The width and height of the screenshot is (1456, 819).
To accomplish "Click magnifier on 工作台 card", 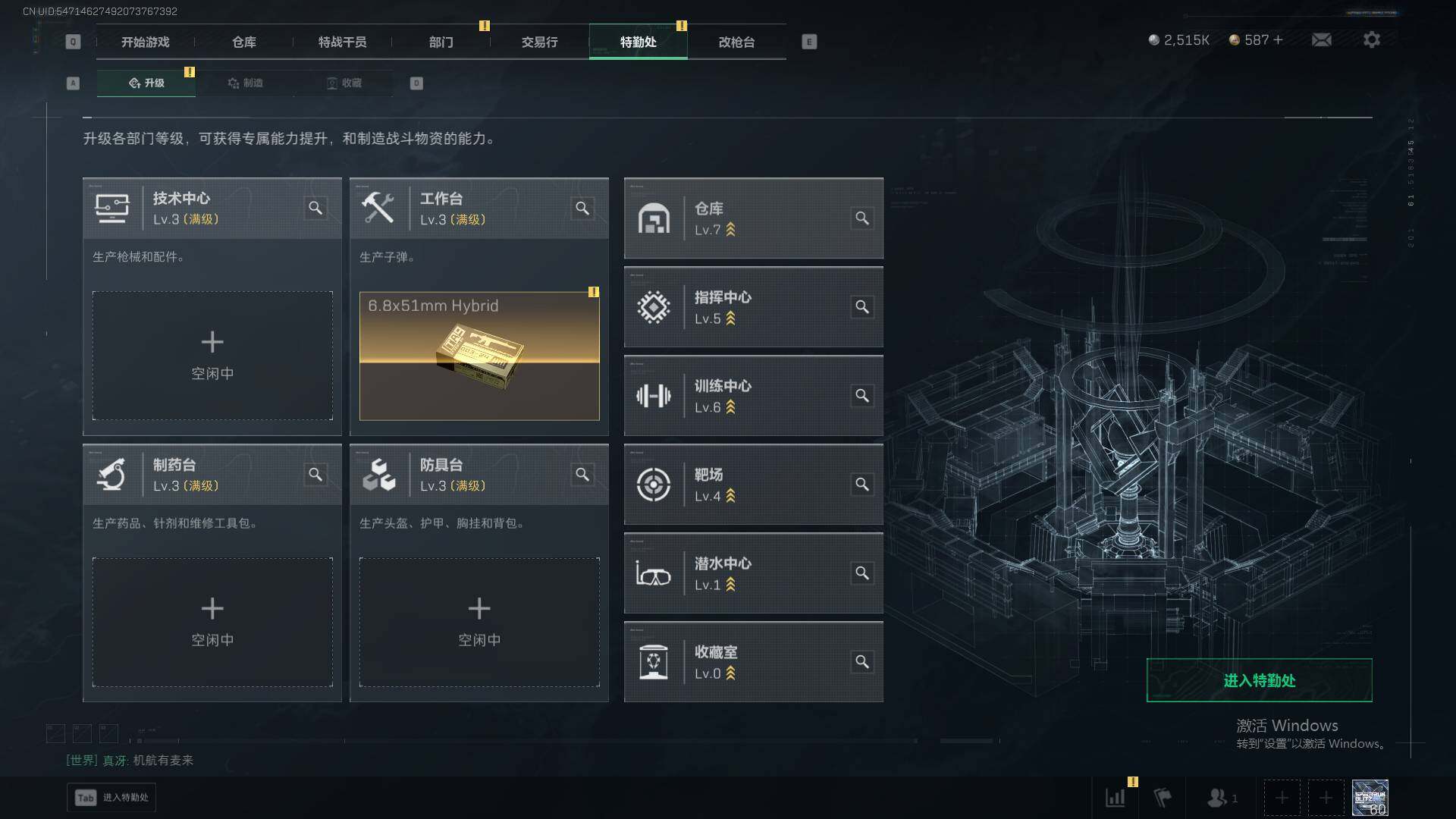I will point(582,208).
